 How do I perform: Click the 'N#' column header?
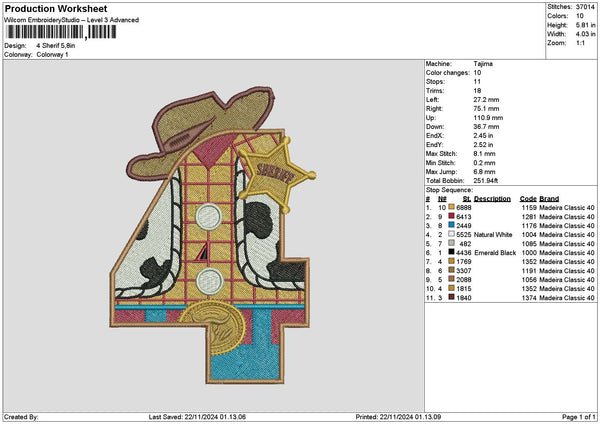(x=442, y=199)
